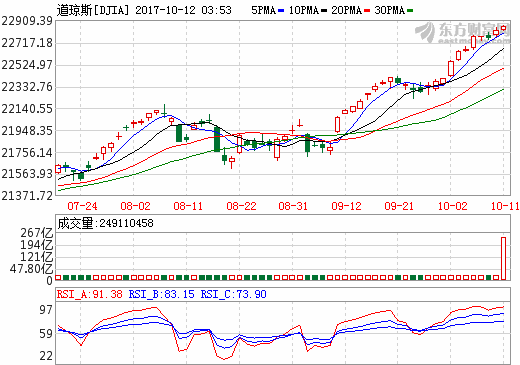Click the 08-02 date label
The height and width of the screenshot is (365, 520).
[135, 206]
